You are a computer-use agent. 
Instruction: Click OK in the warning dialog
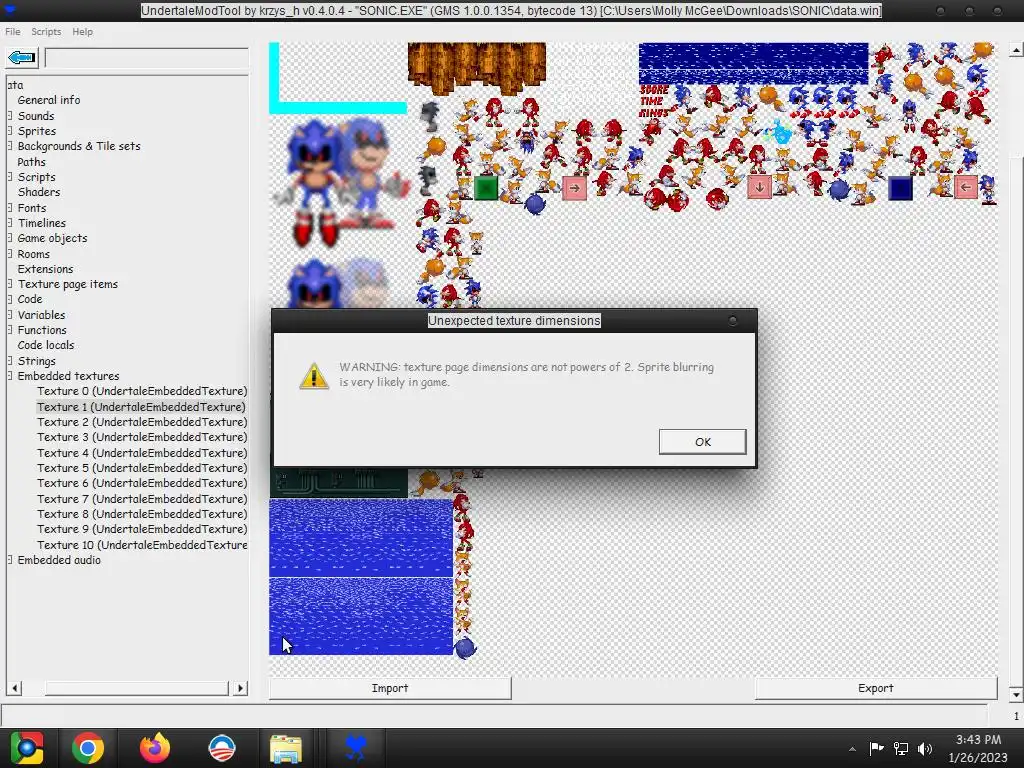(703, 441)
